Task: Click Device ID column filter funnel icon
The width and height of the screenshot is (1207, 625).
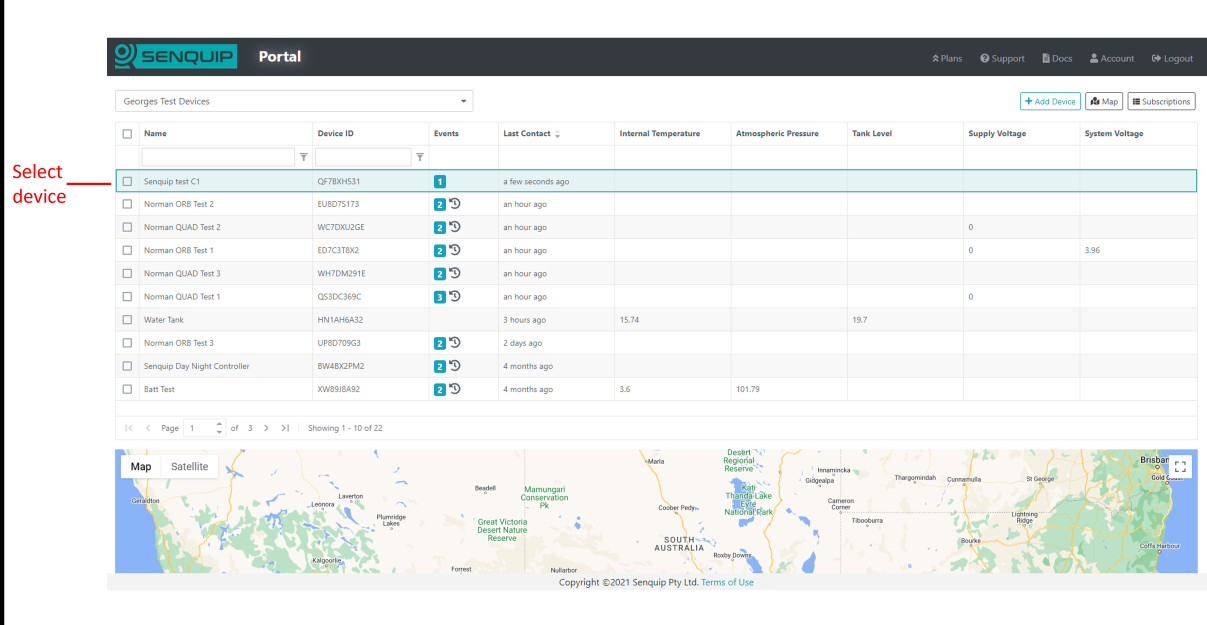Action: (x=420, y=157)
